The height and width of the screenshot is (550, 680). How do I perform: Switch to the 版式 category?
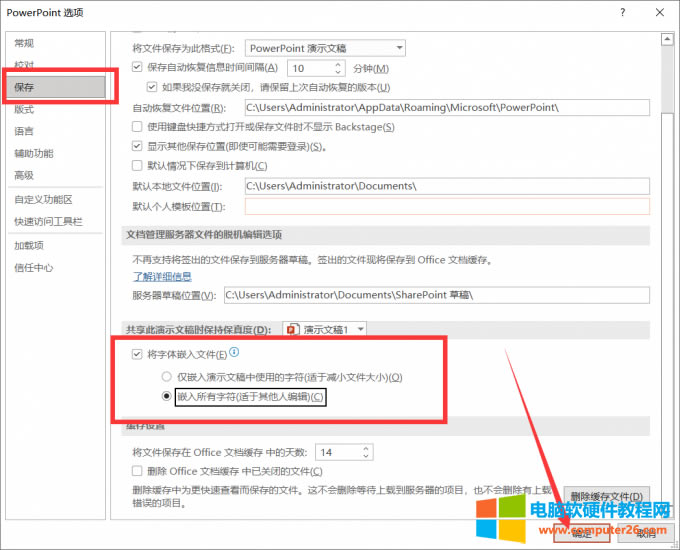tap(56, 109)
